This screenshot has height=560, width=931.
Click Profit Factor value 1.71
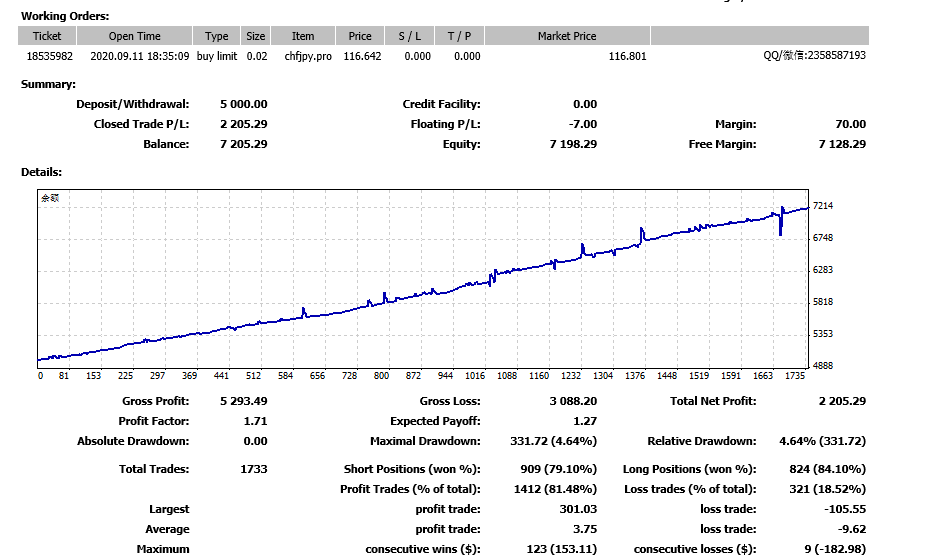(255, 421)
